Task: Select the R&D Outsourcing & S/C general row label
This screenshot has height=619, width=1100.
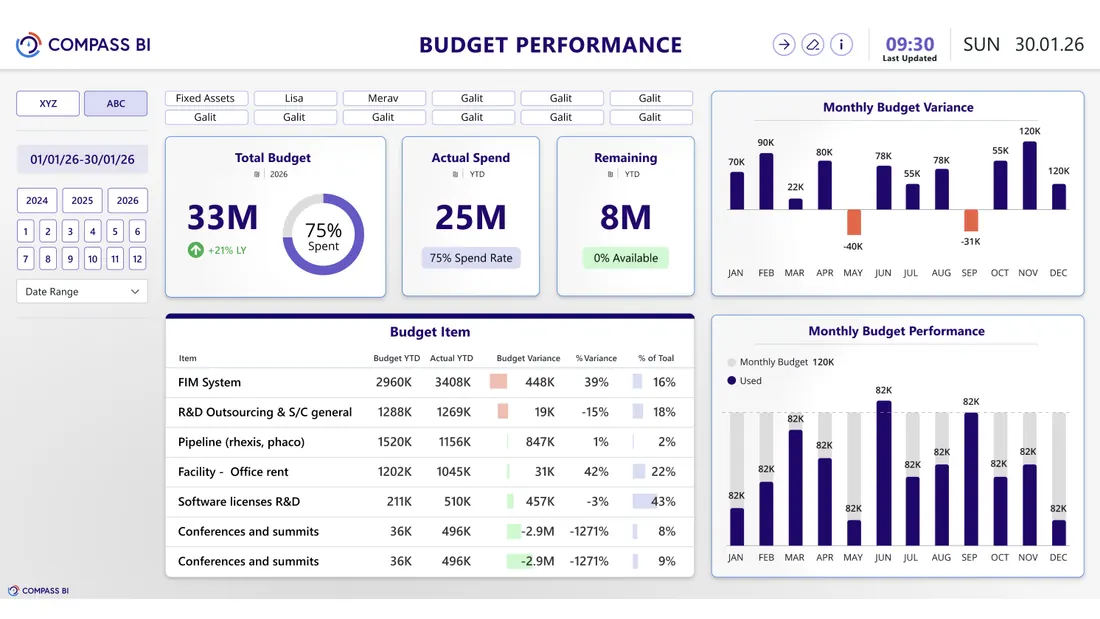Action: click(x=264, y=412)
